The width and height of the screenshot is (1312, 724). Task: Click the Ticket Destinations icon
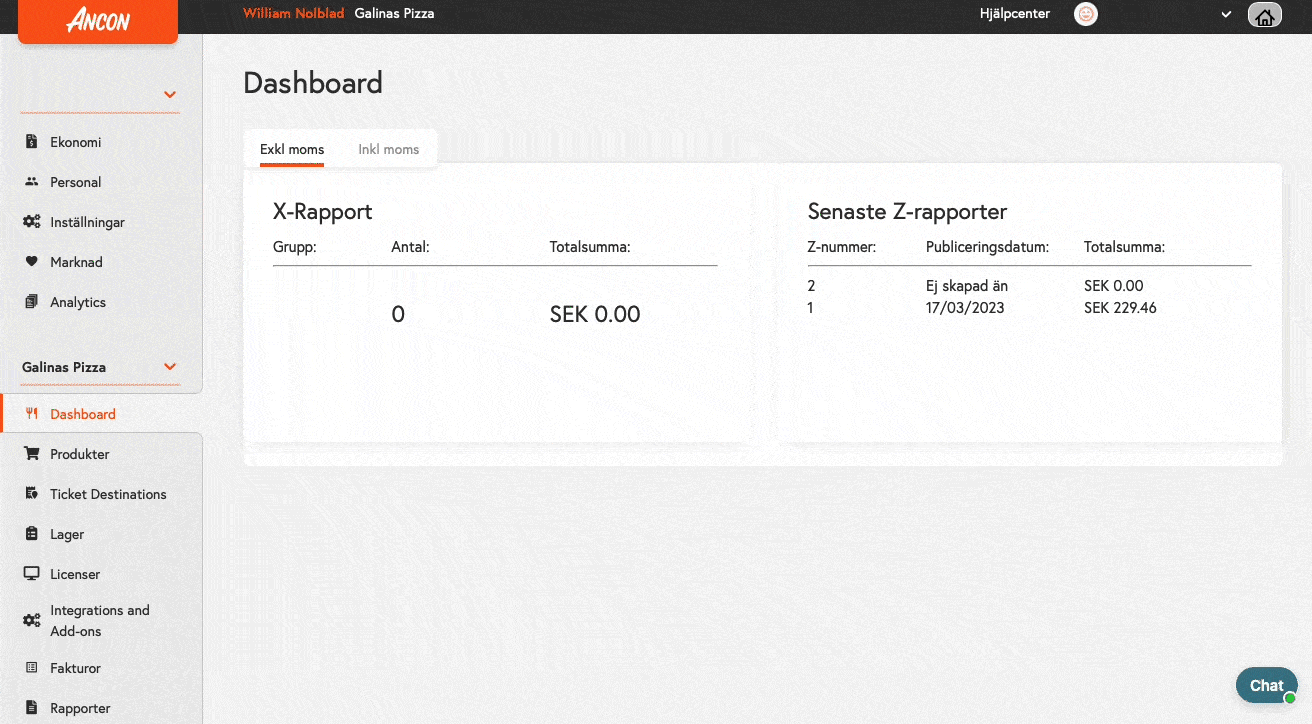pyautogui.click(x=31, y=494)
